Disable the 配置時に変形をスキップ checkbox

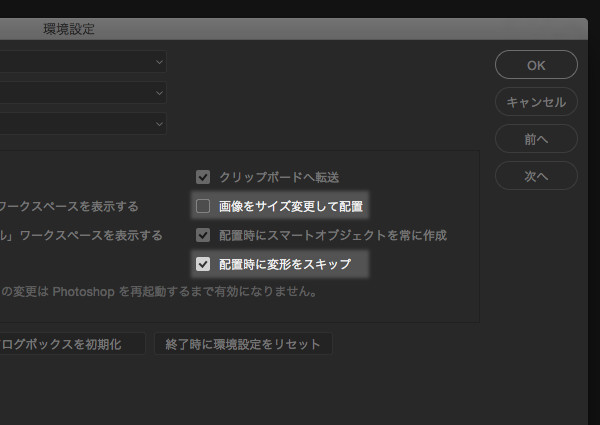click(x=203, y=265)
